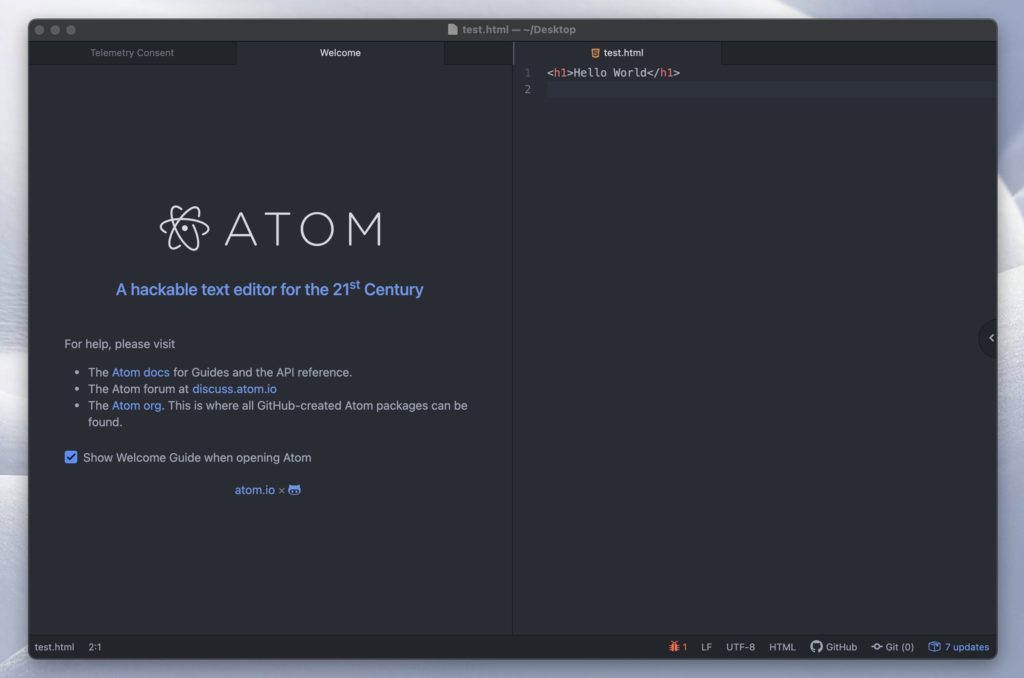Viewport: 1024px width, 678px height.
Task: Open the Atom docs link
Action: (x=140, y=372)
